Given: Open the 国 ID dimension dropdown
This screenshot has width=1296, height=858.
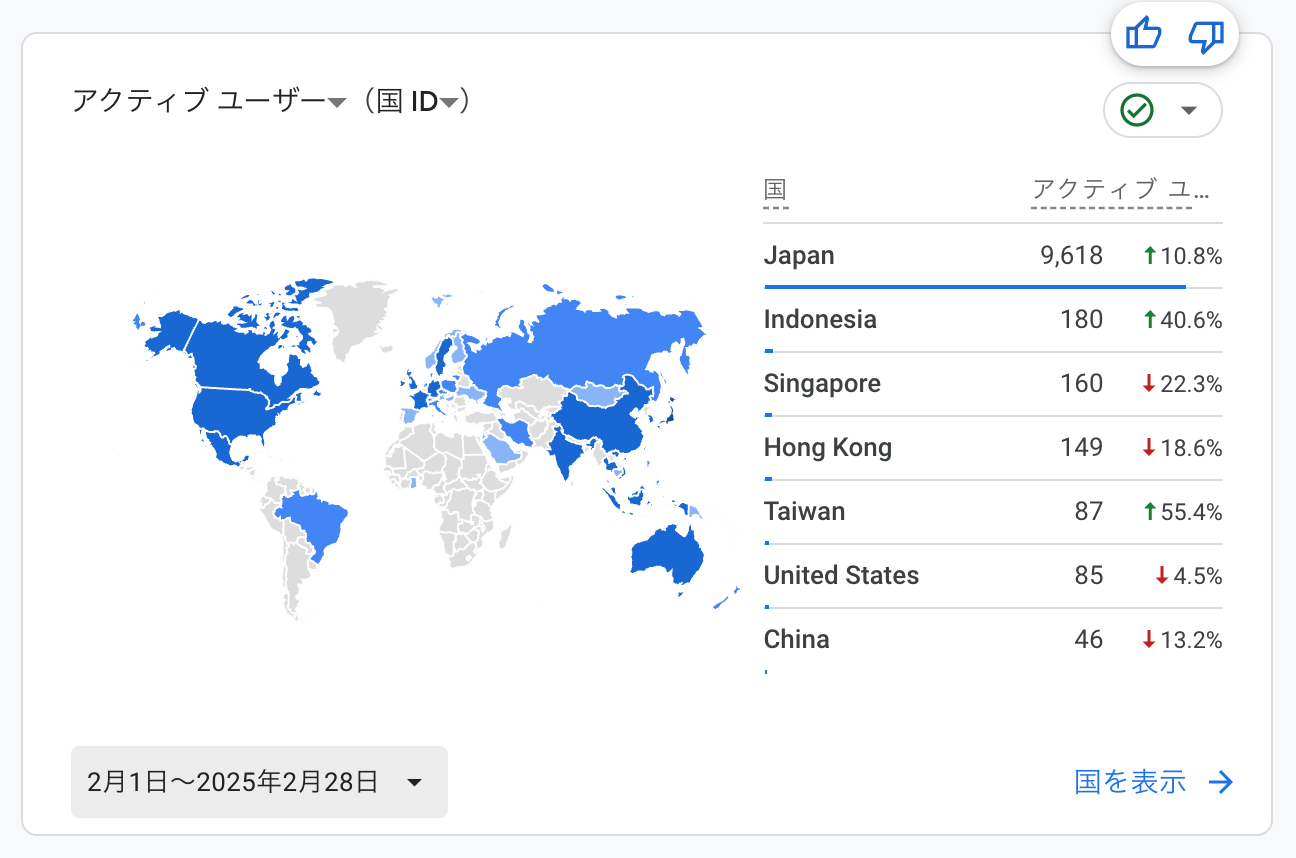Looking at the screenshot, I should (449, 99).
